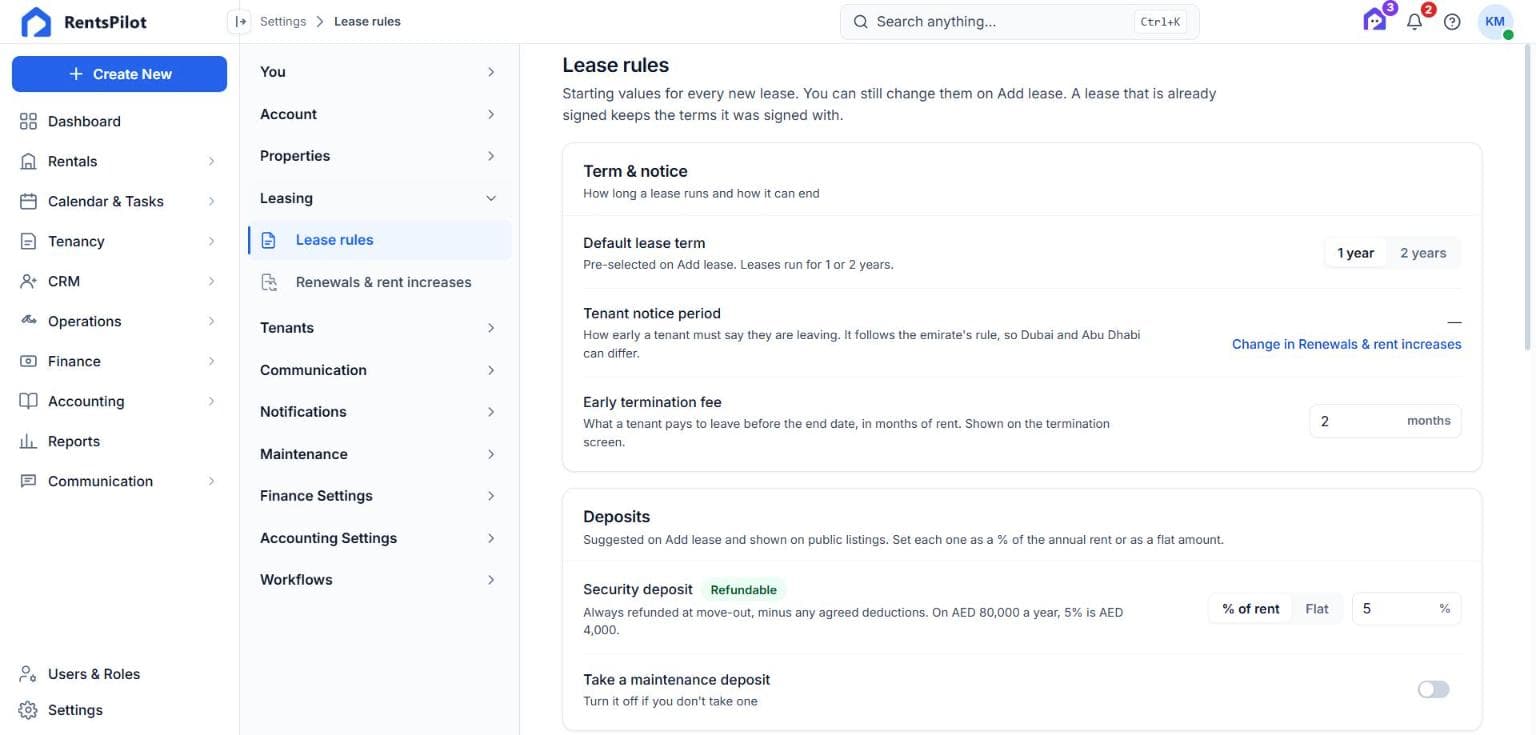This screenshot has width=1536, height=735.
Task: Expand the You settings section
Action: [379, 72]
